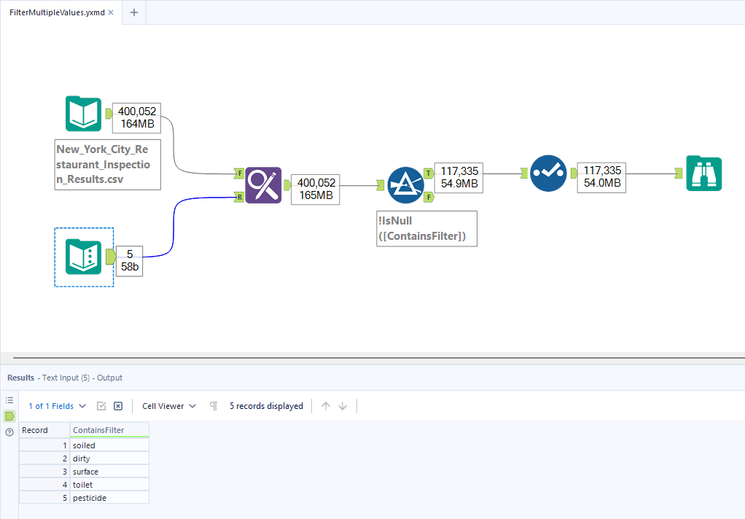This screenshot has height=519, width=745.
Task: Click the 400,052 165MB record count label
Action: tap(315, 189)
